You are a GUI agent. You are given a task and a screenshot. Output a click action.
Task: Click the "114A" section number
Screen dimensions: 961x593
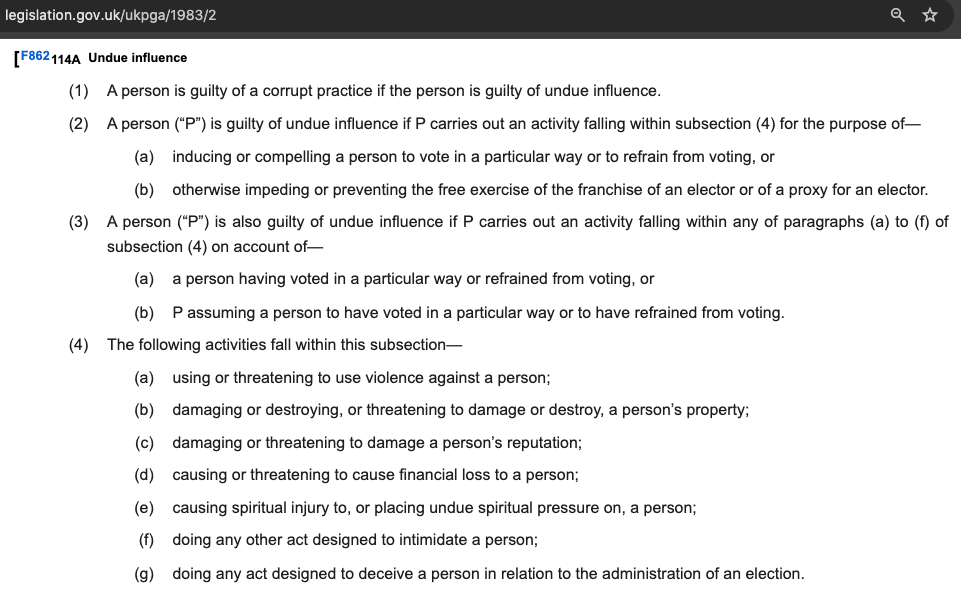click(65, 59)
